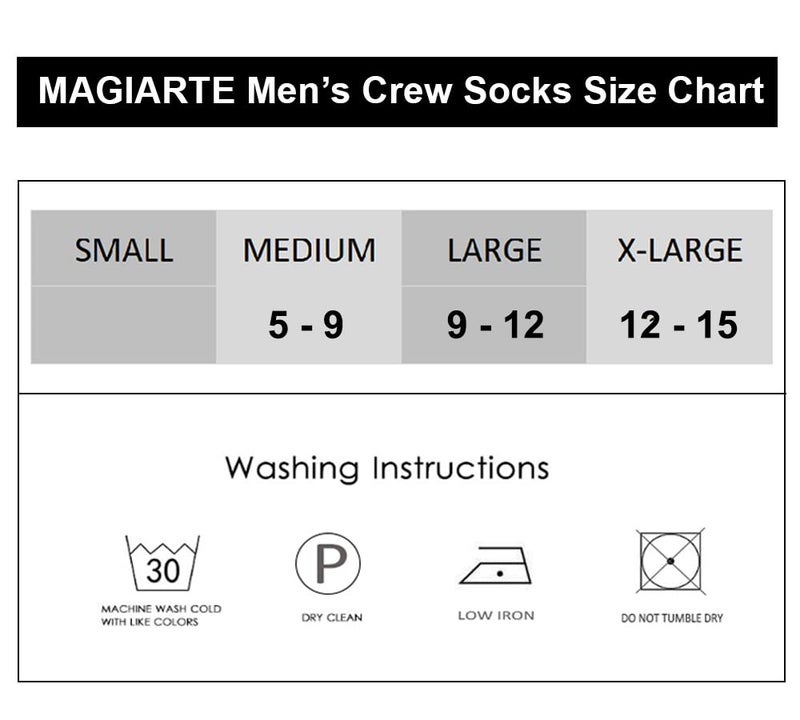Viewport: 800px width, 720px height.
Task: Click the 5 - 9 size range
Action: point(306,325)
